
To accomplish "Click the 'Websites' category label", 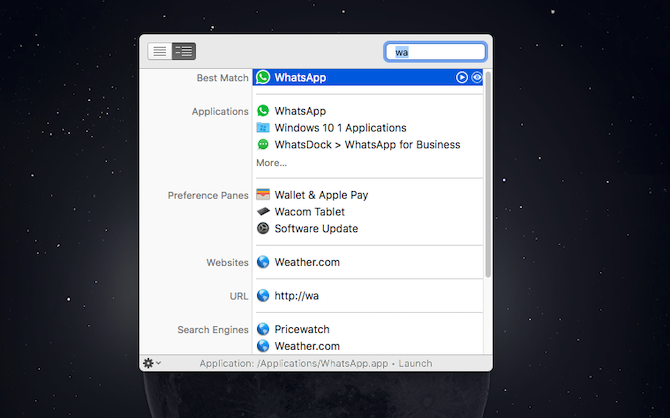I will pos(227,262).
